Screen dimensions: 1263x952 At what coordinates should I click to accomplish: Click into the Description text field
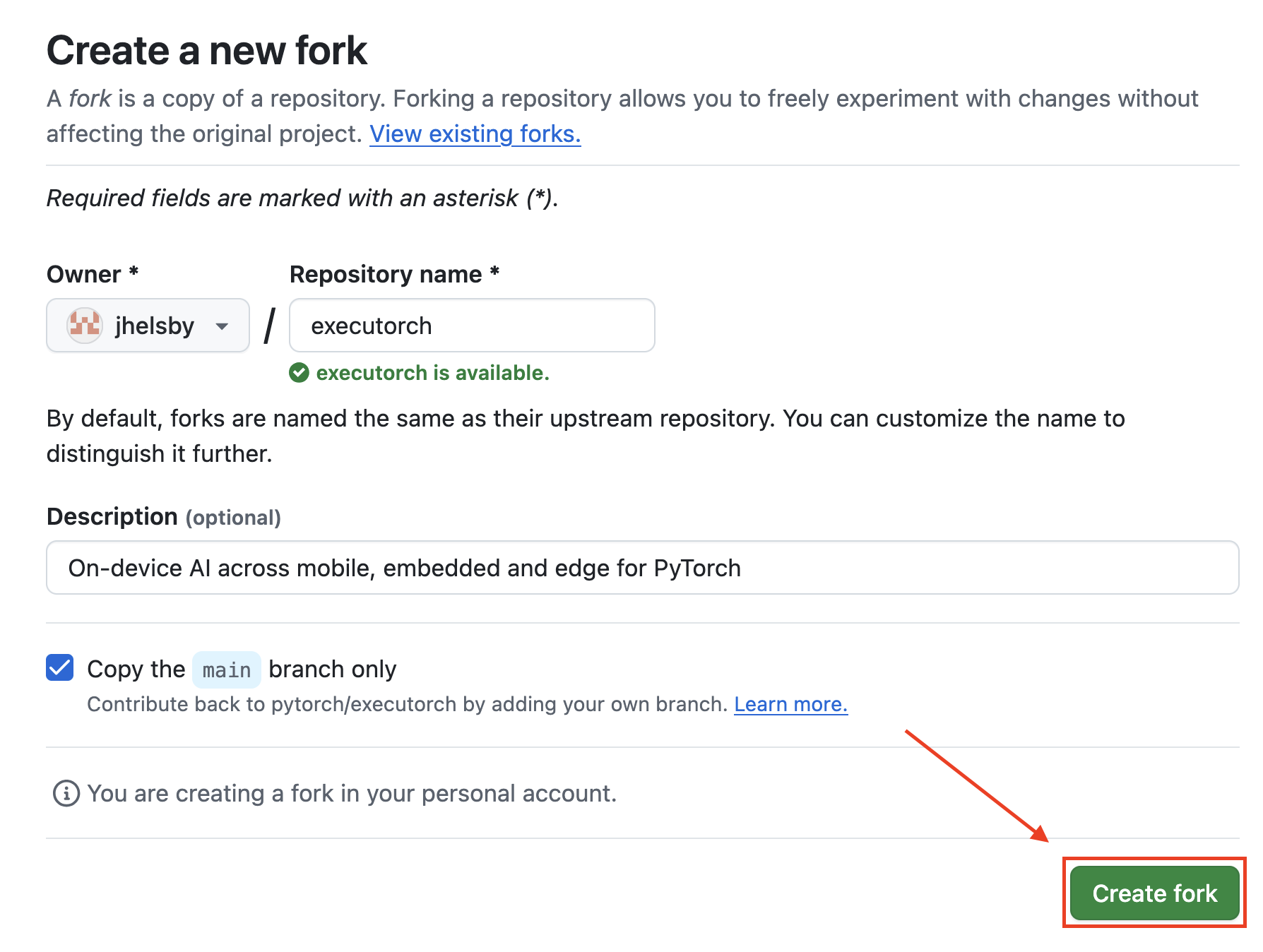coord(642,568)
